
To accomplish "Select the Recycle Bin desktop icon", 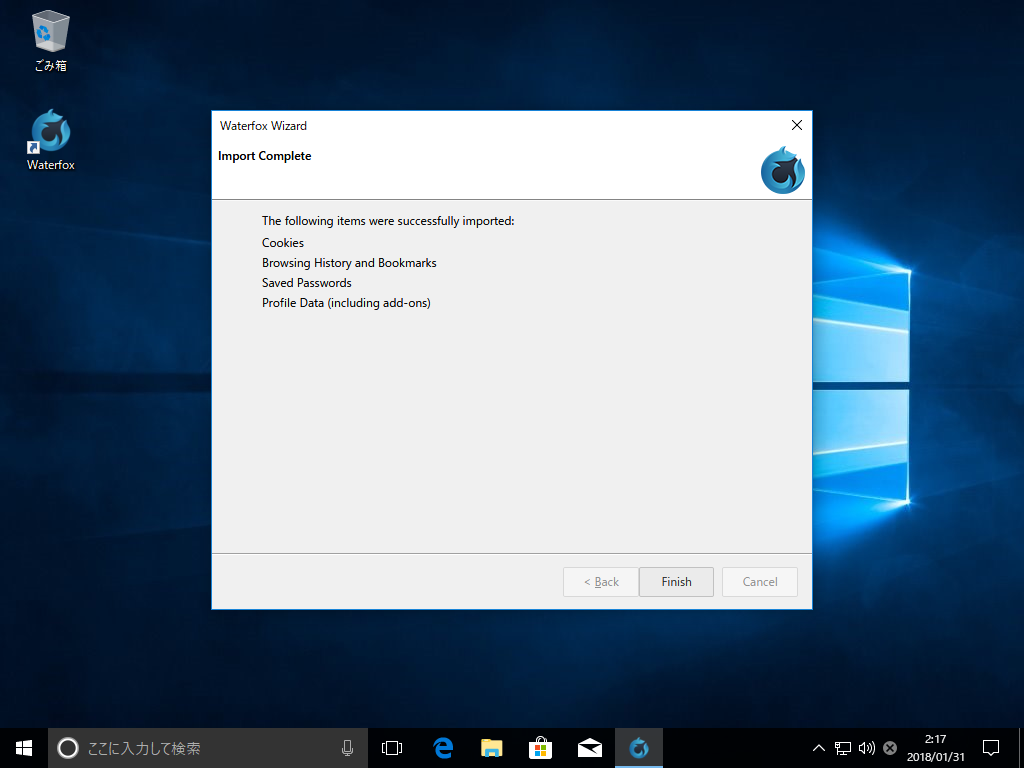I will pyautogui.click(x=51, y=41).
